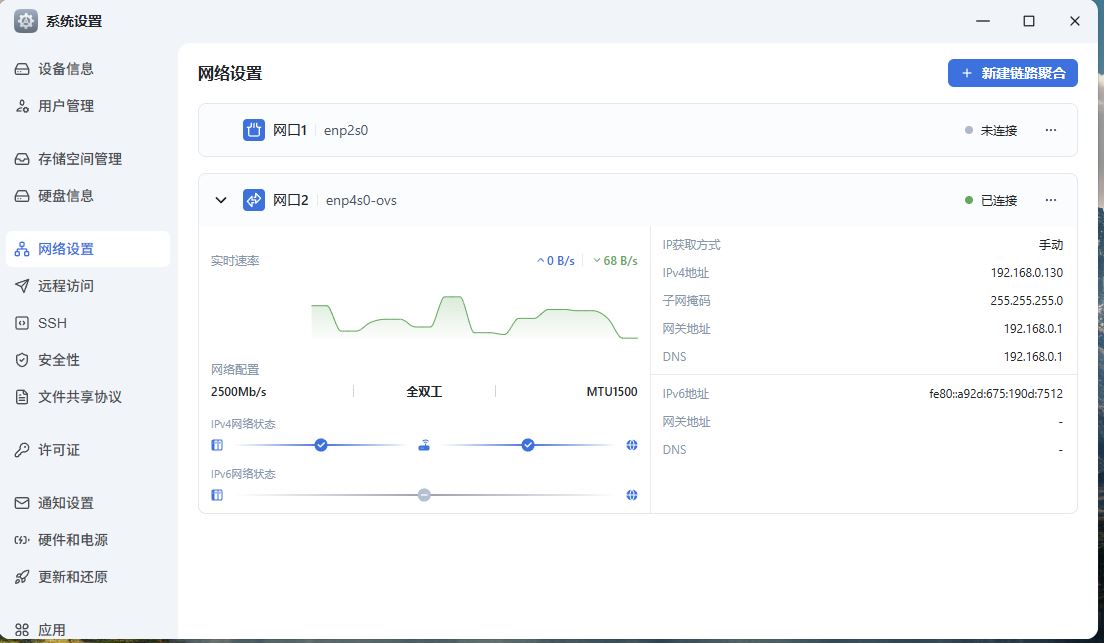The width and height of the screenshot is (1104, 643).
Task: Click the IPv6 status globe icon
Action: [632, 495]
